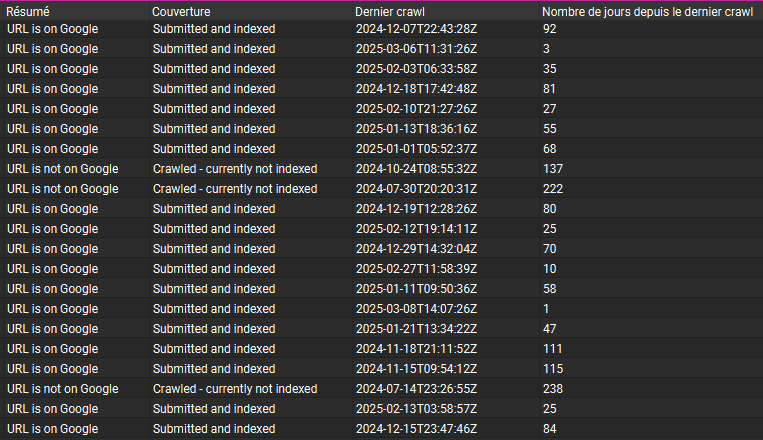Select crawl date 2024-12-19T12:28:26Z
Screen dimensions: 763x440
point(417,208)
